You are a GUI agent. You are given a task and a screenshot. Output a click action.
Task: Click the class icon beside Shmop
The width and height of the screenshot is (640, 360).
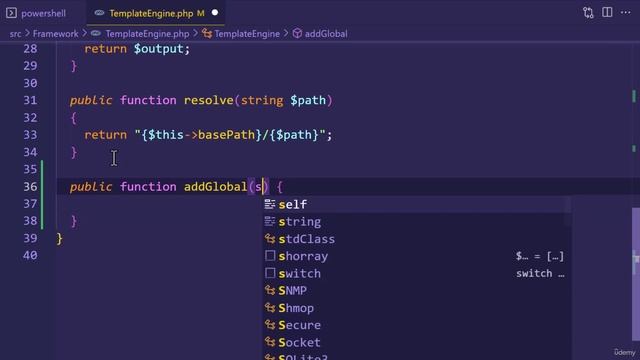pyautogui.click(x=270, y=307)
